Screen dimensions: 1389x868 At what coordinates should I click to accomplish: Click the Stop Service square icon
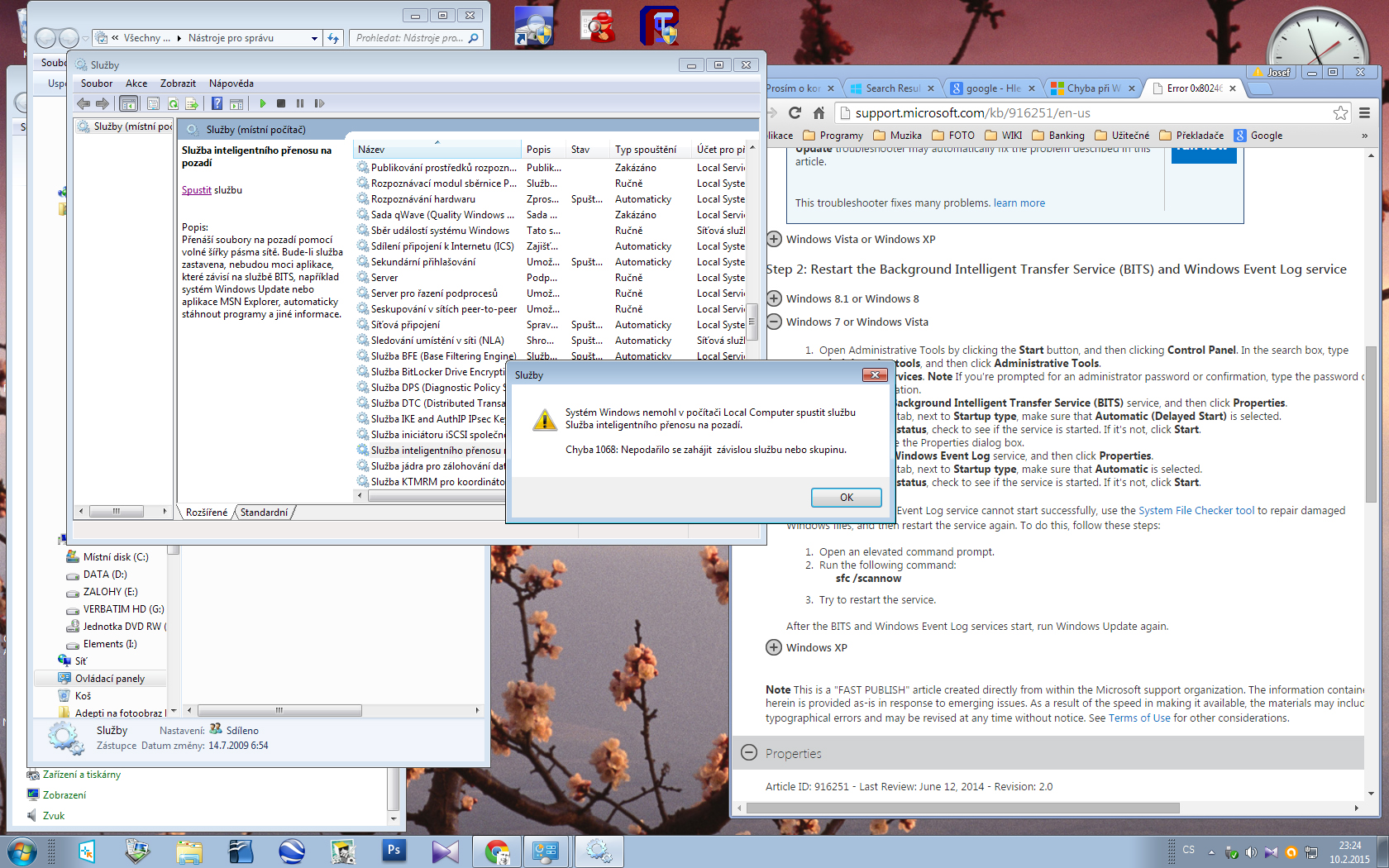tap(281, 103)
